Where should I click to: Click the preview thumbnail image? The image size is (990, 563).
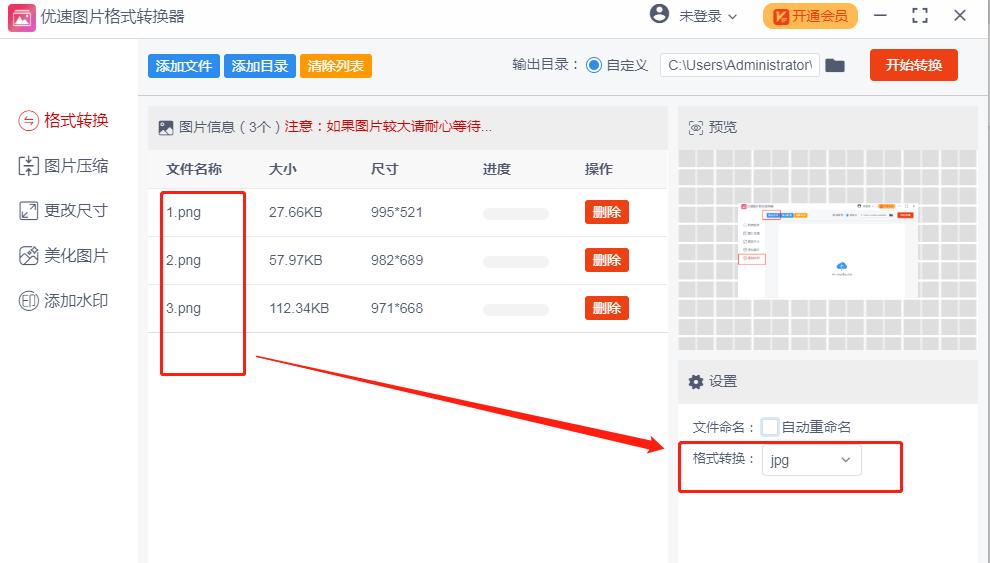tap(828, 250)
